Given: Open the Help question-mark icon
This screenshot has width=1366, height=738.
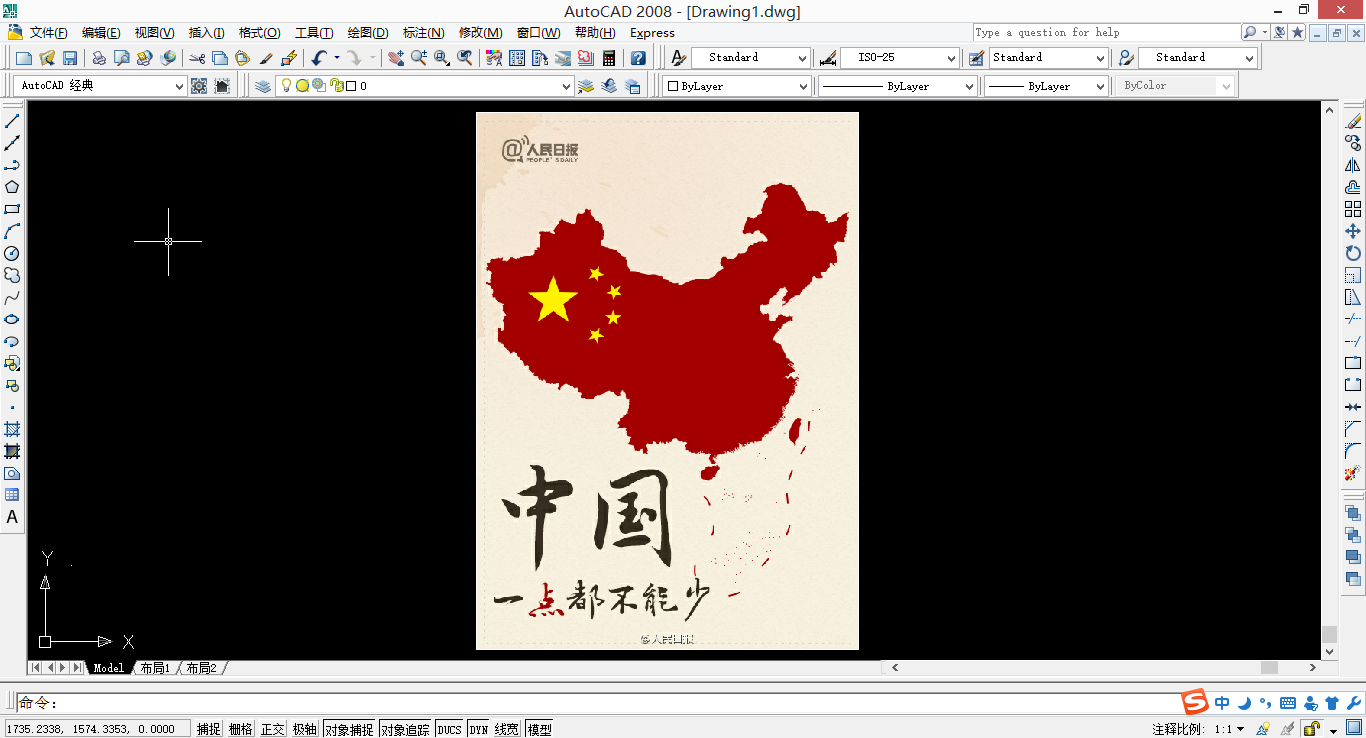Looking at the screenshot, I should coord(638,58).
